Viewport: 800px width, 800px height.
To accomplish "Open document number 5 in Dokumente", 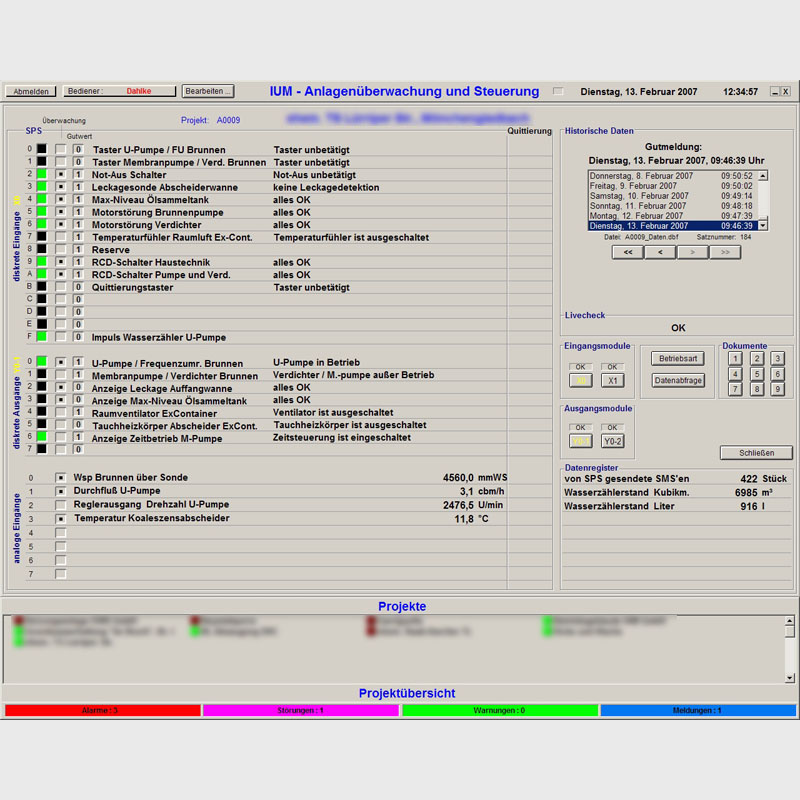I will 757,374.
